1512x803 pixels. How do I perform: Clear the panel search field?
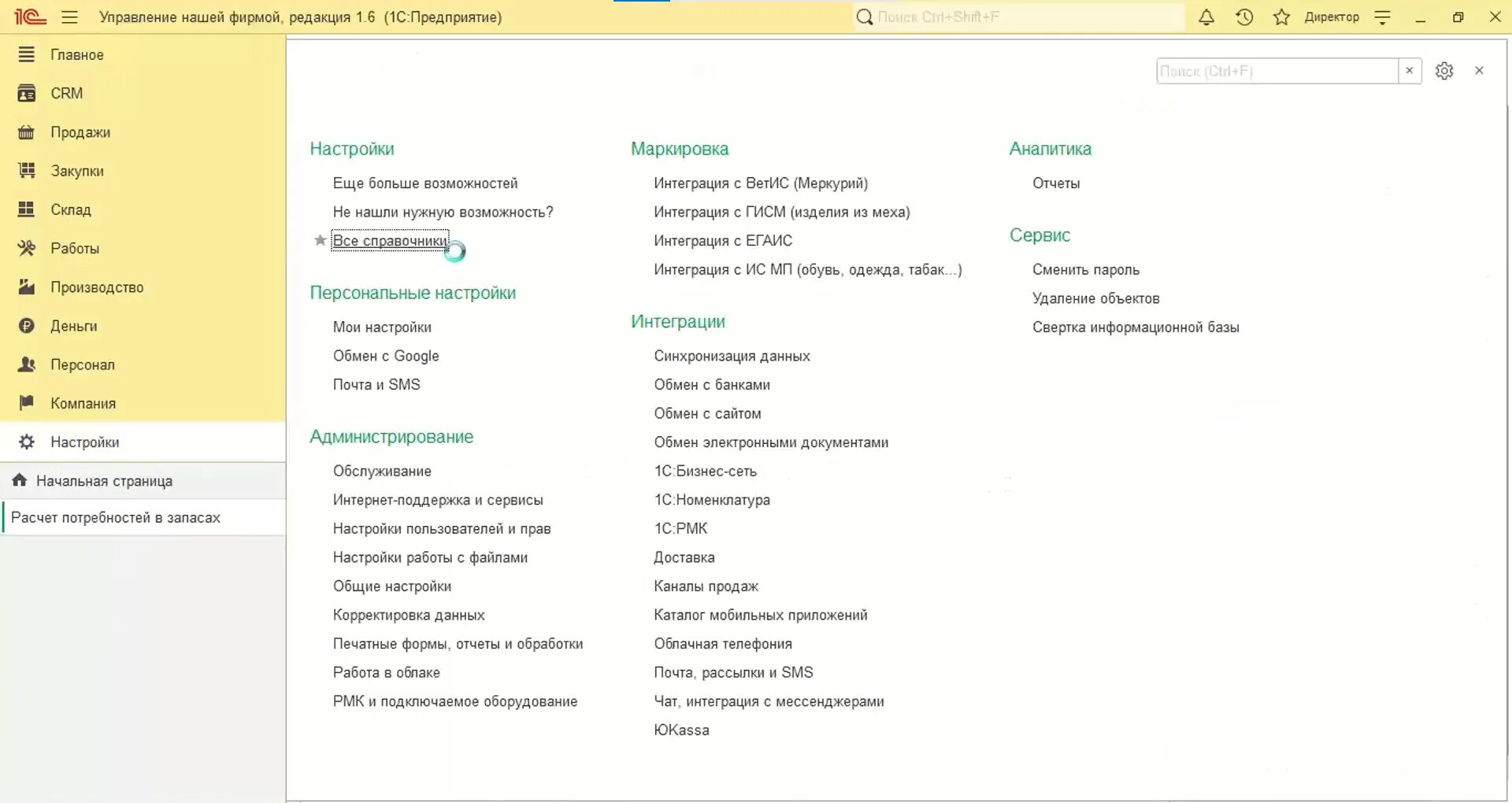click(1410, 71)
